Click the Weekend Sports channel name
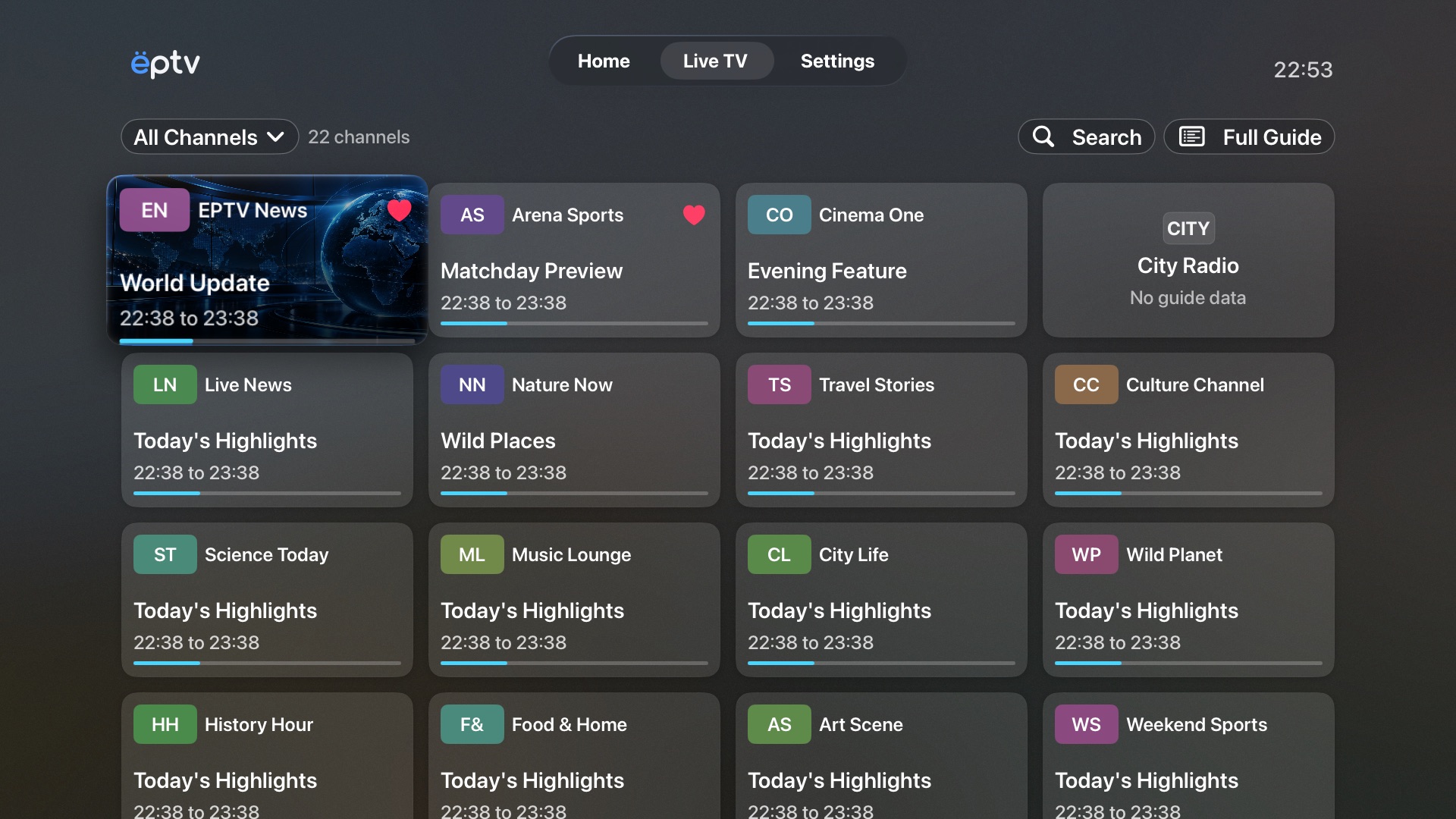 pyautogui.click(x=1197, y=725)
